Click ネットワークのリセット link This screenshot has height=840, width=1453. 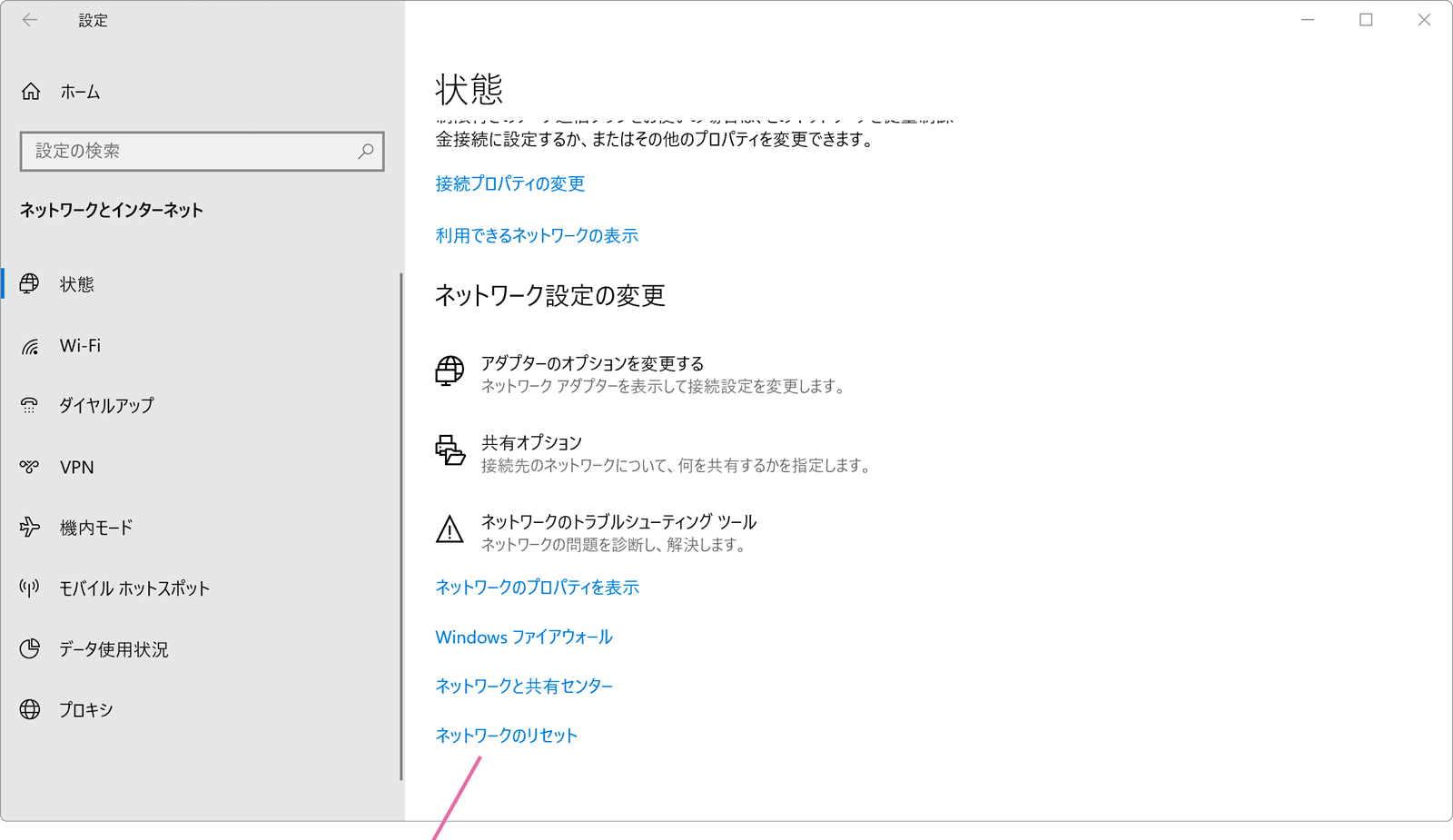pos(506,736)
